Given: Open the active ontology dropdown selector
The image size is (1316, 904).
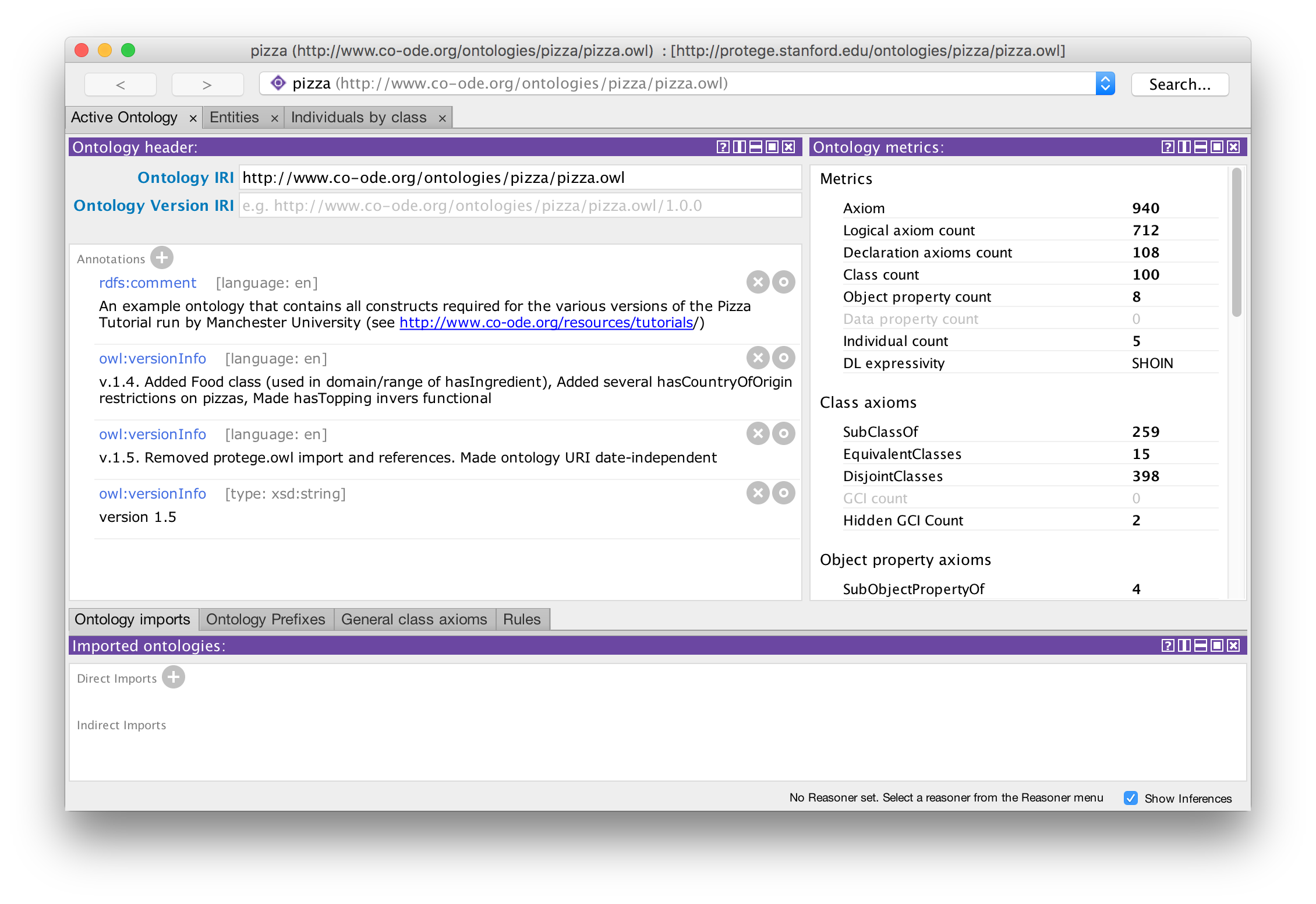Looking at the screenshot, I should [1105, 84].
